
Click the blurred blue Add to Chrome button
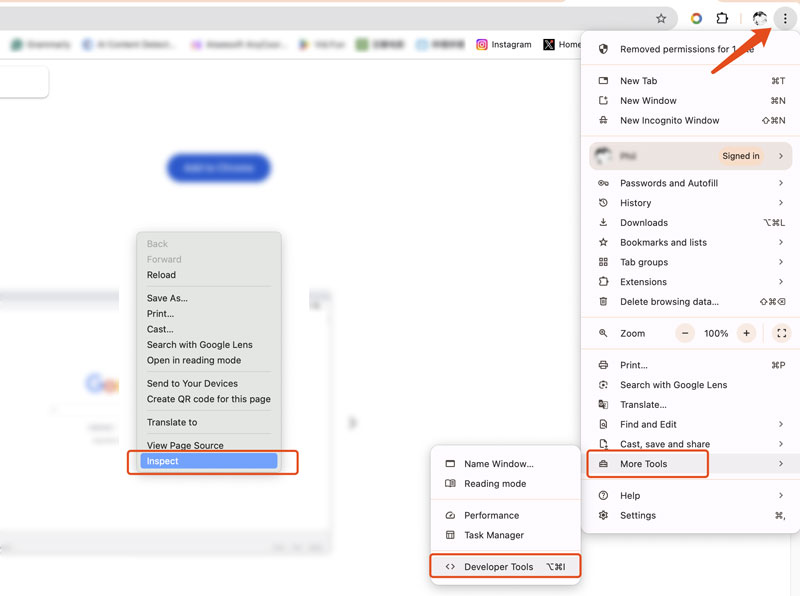(218, 168)
